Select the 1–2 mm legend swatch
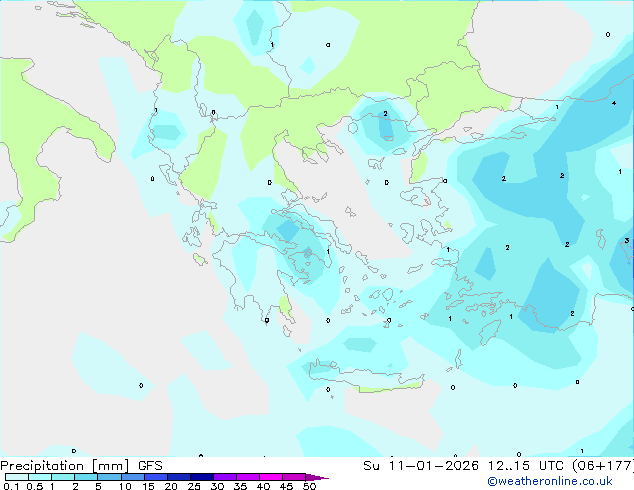Image resolution: width=634 pixels, height=490 pixels. [x=63, y=477]
